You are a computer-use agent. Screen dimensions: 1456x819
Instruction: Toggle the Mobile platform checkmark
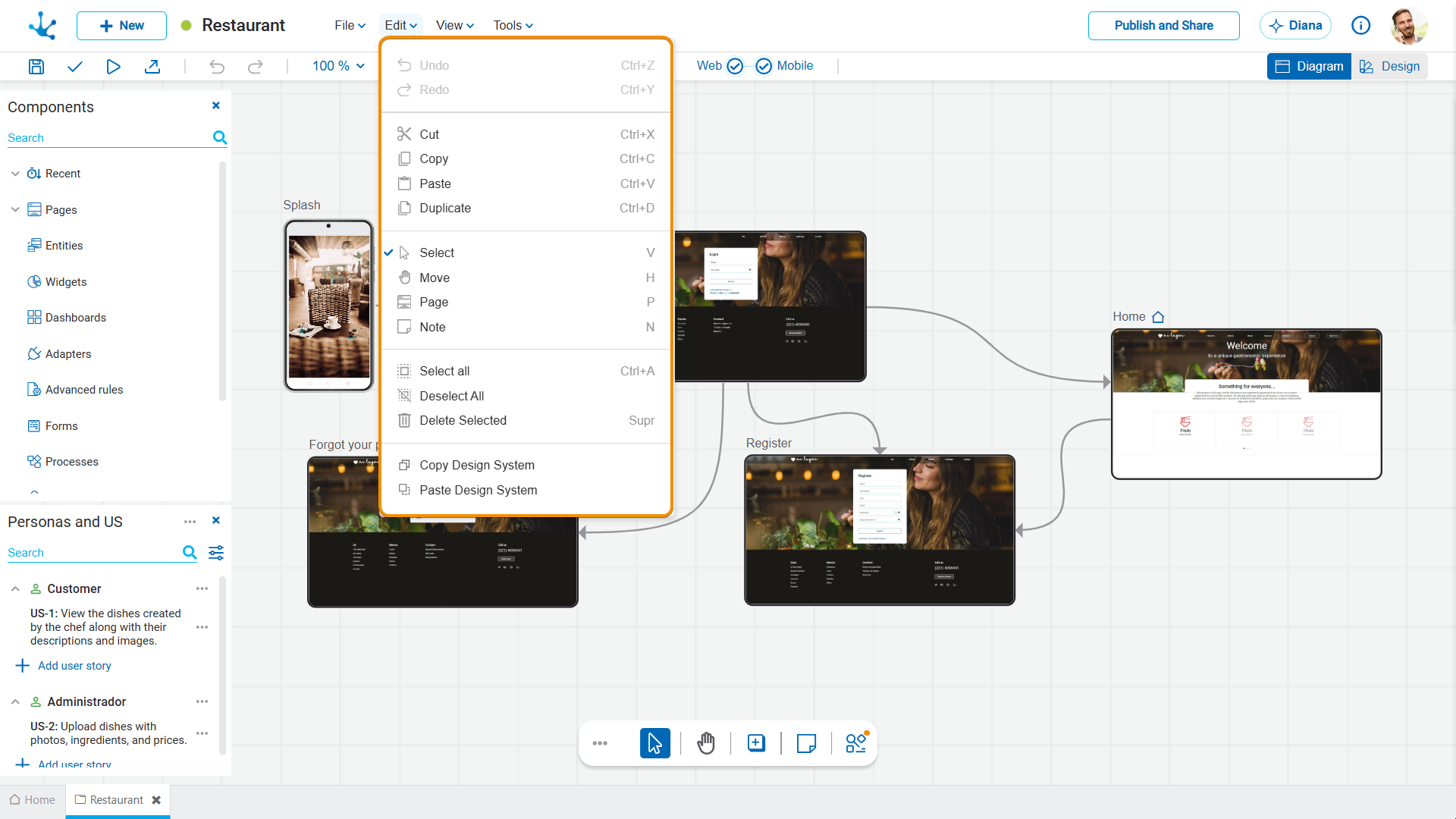[x=764, y=66]
